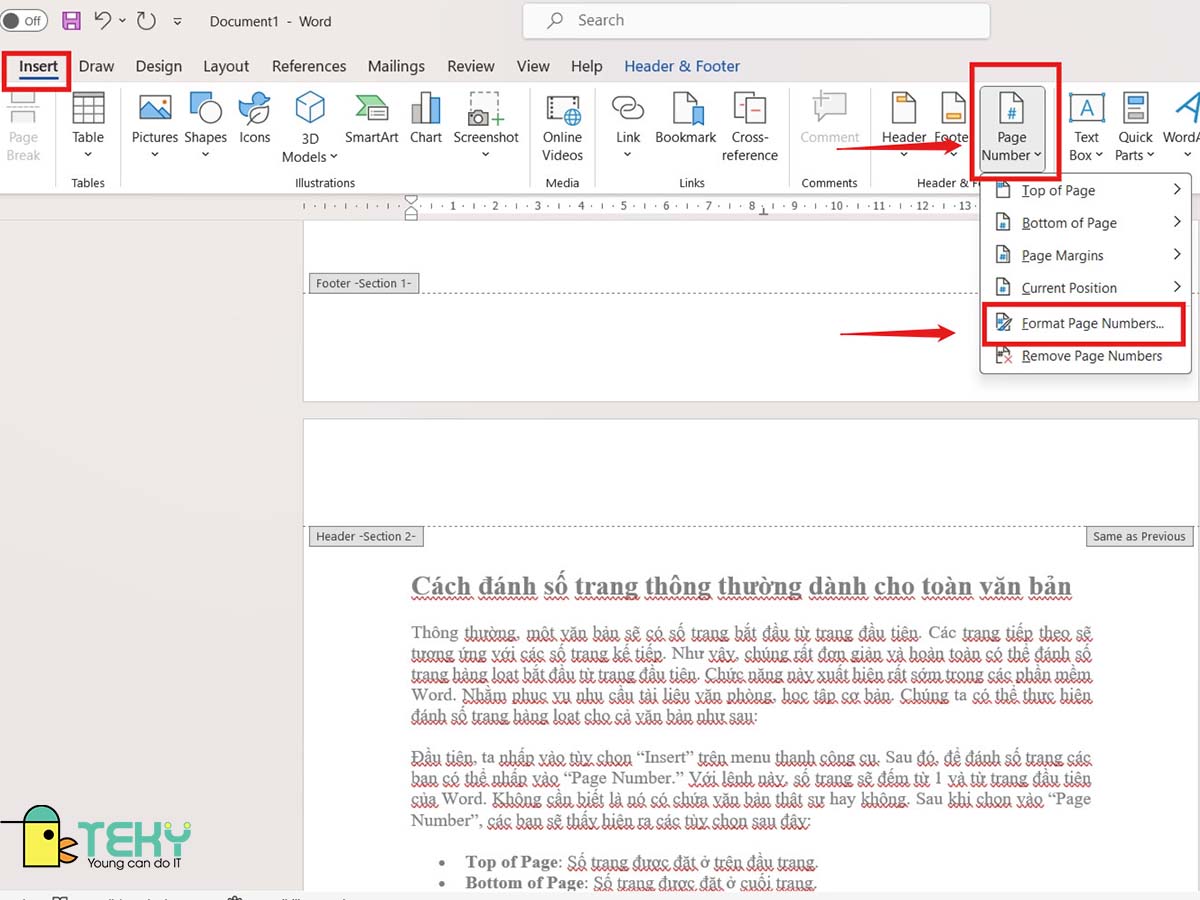Click the Footer -Section 1- tag
This screenshot has height=900, width=1200.
(x=363, y=284)
